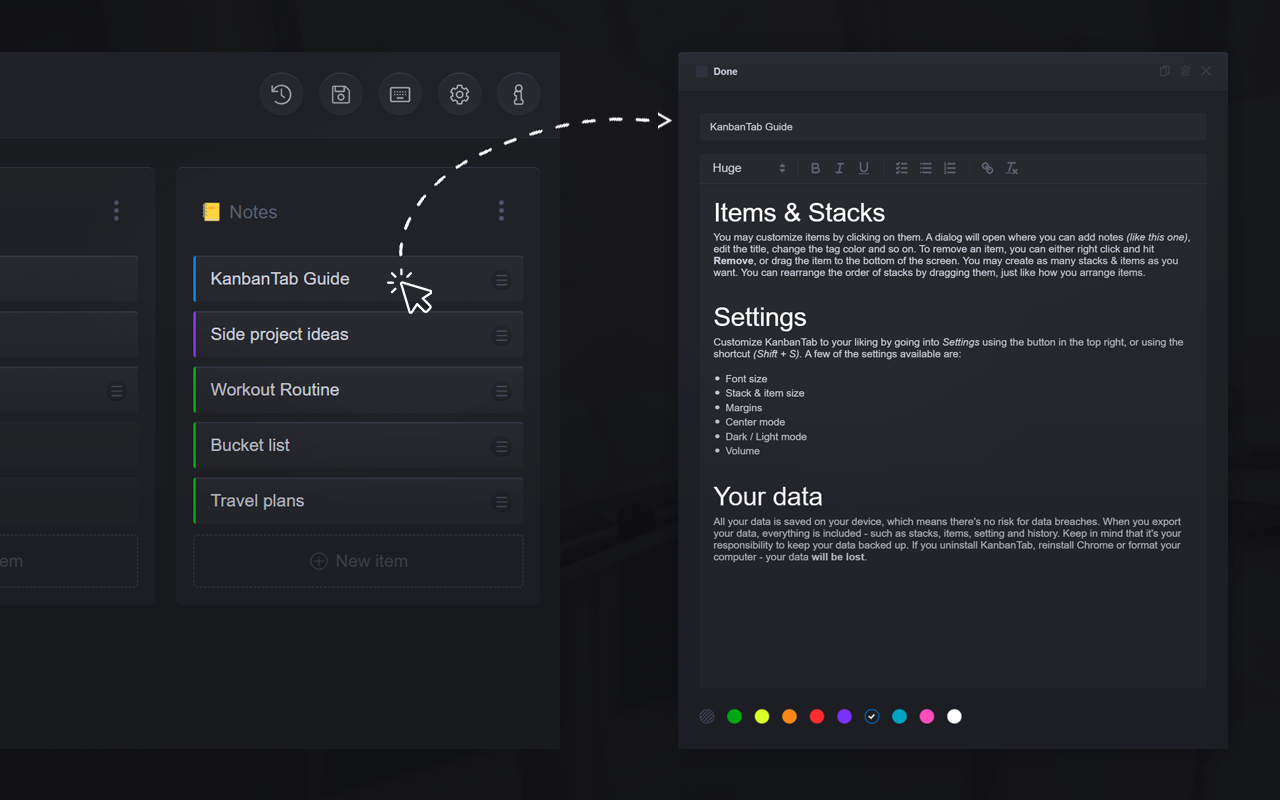Select the pink tag color
The height and width of the screenshot is (800, 1280).
[927, 716]
